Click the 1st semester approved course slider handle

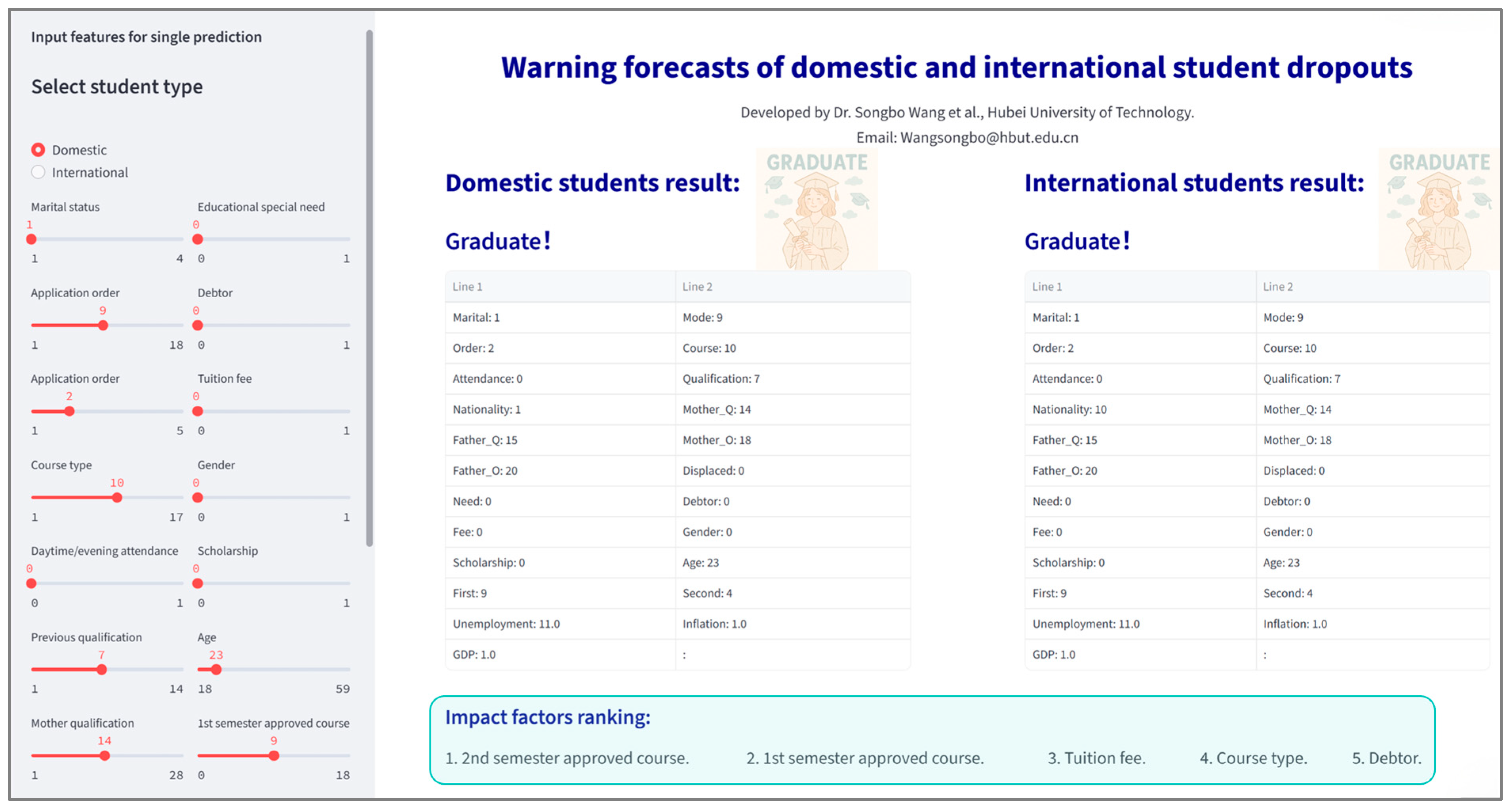coord(274,756)
